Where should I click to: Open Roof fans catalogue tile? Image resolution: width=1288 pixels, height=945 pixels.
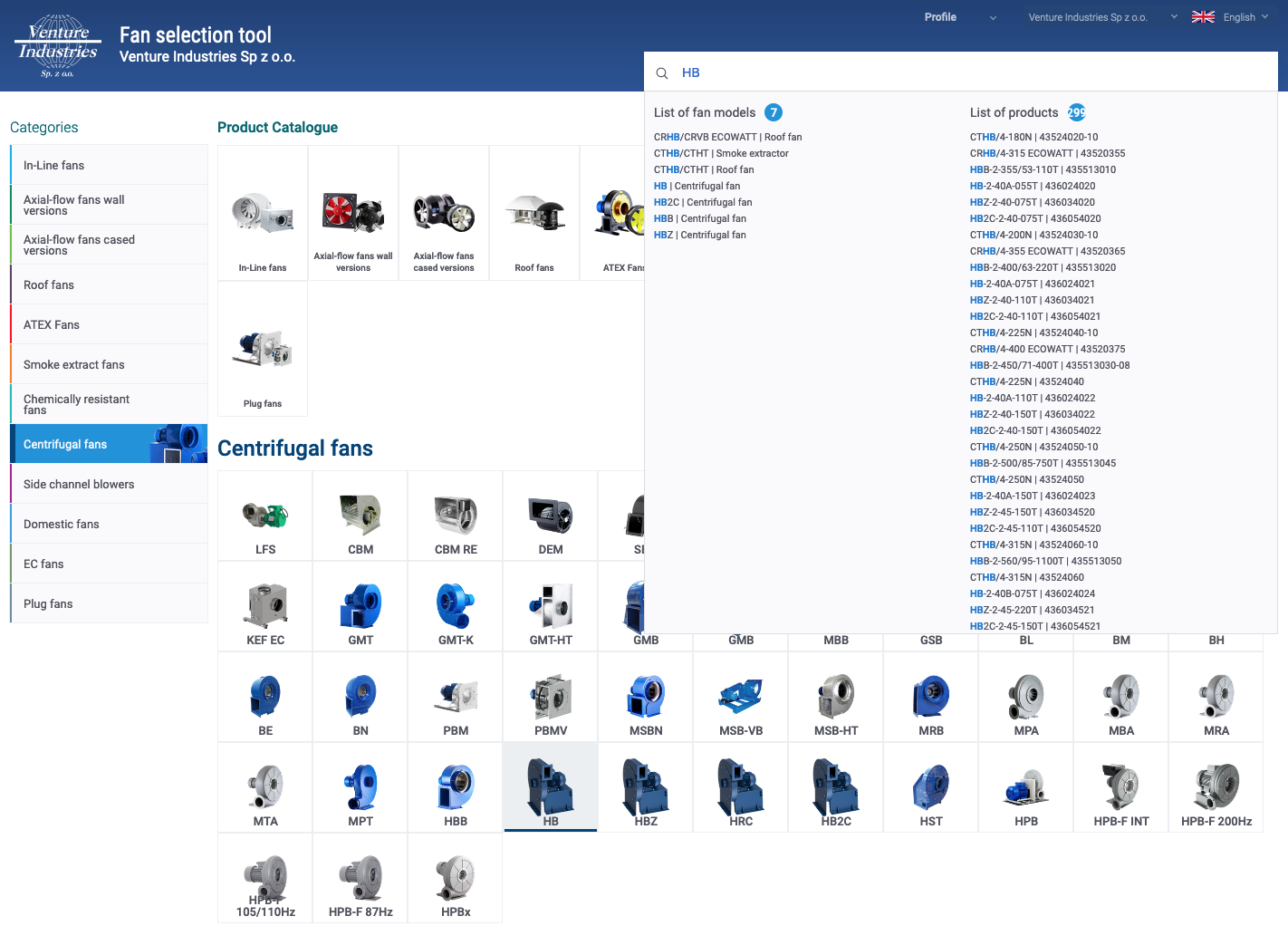[534, 213]
